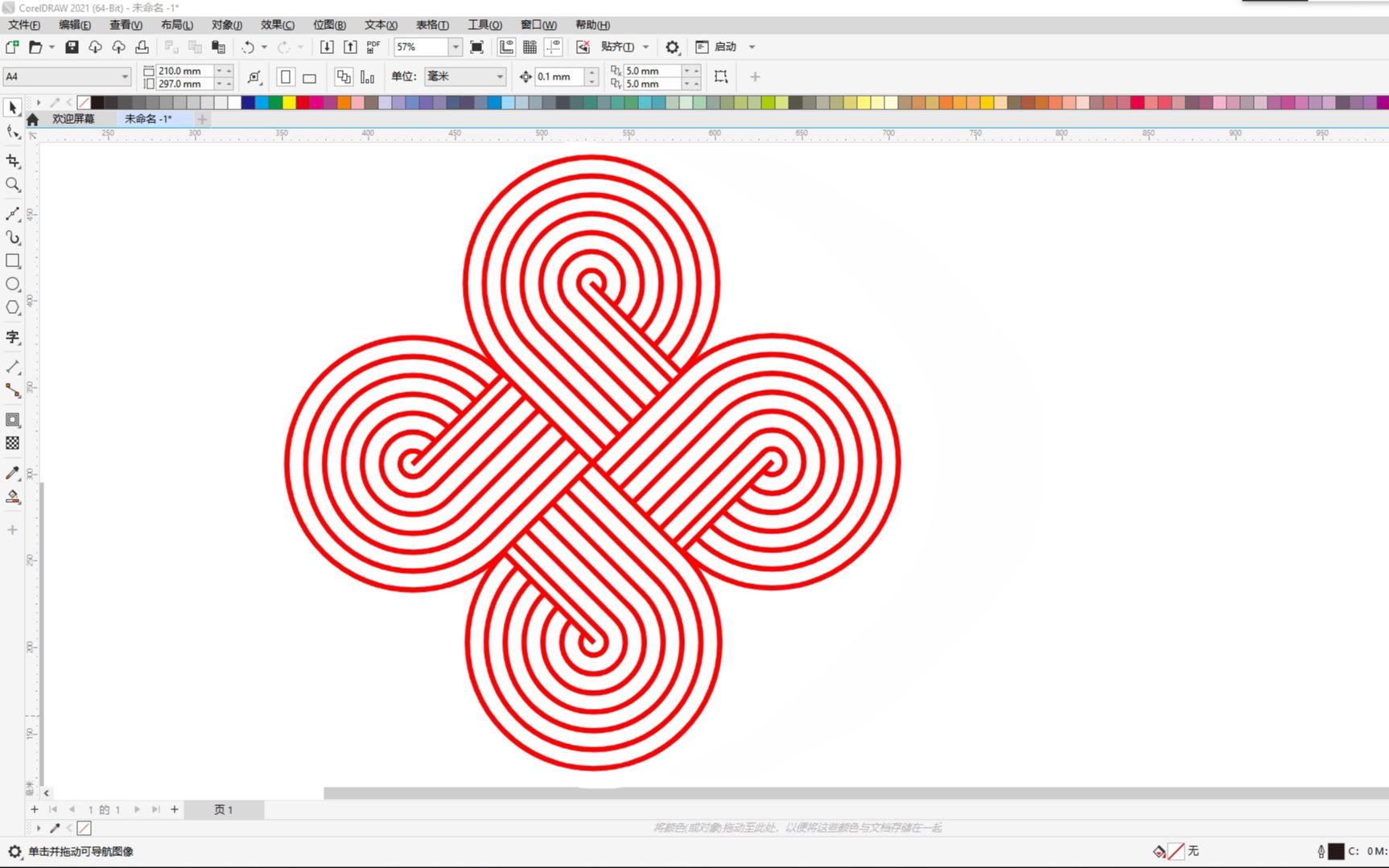Toggle rulers display
The width and height of the screenshot is (1389, 868).
point(506,47)
